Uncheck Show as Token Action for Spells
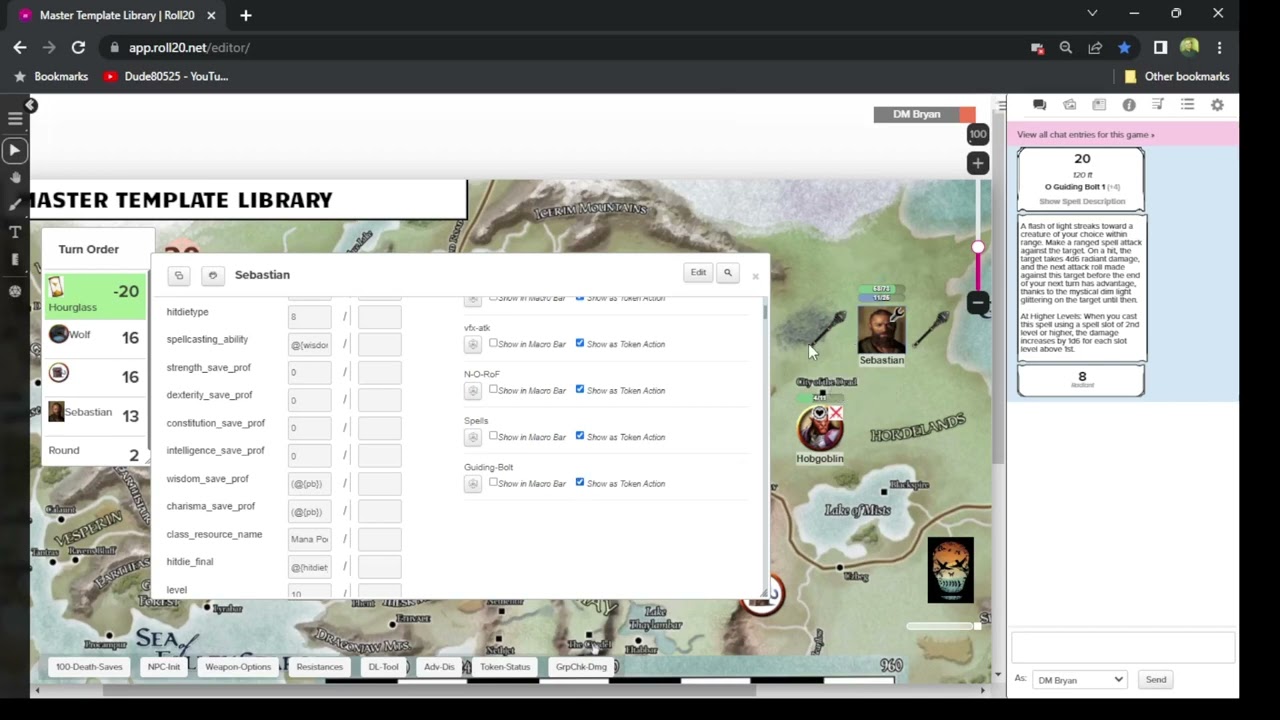 [x=580, y=436]
